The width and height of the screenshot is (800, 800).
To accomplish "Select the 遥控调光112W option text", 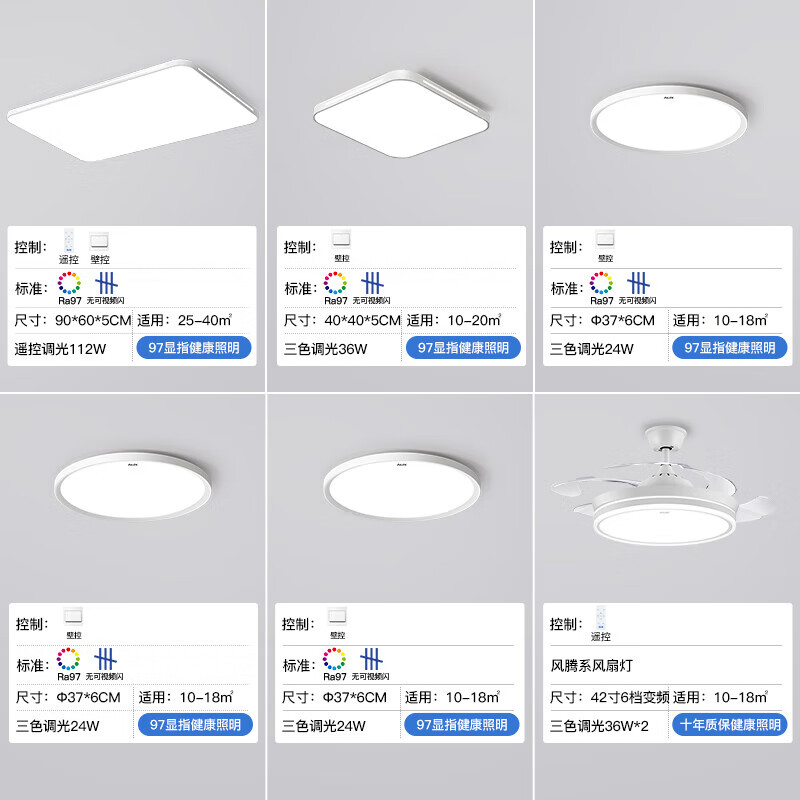I will pos(67,348).
